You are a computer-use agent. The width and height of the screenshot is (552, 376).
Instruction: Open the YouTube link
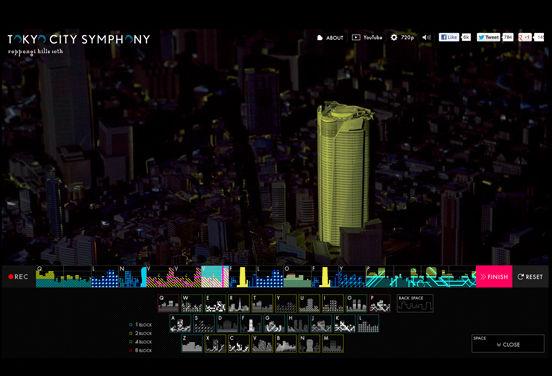367,37
